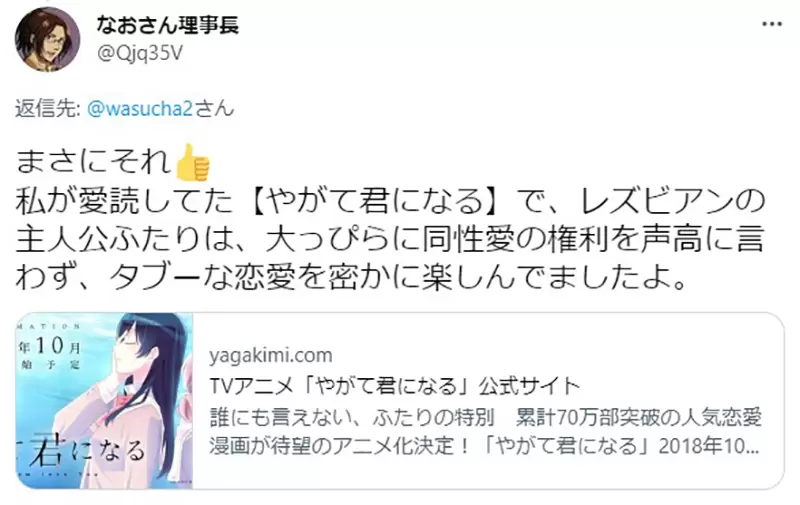Open TVアニメ「やがて君になる」公式サイト card title
The height and width of the screenshot is (505, 800).
(395, 386)
